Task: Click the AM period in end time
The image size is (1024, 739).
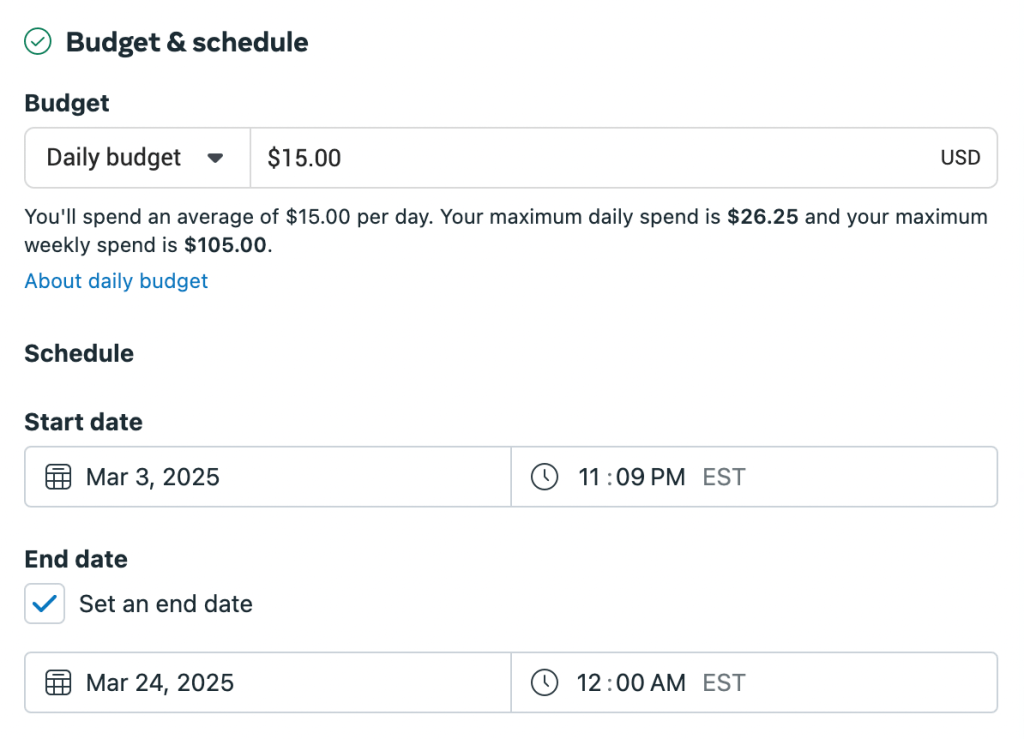Action: pyautogui.click(x=667, y=683)
